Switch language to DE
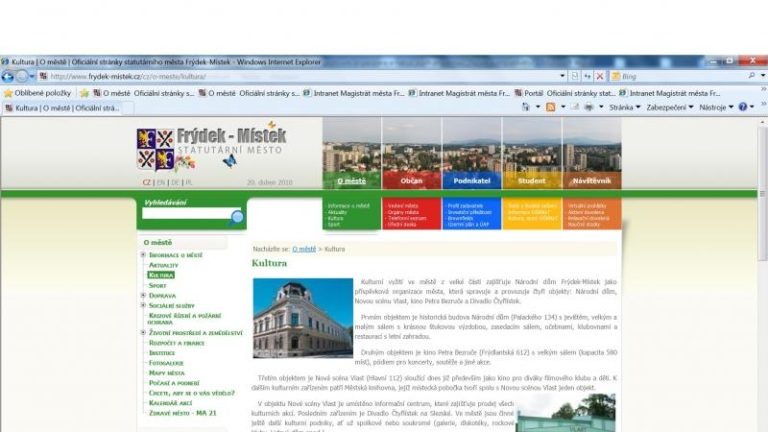Image resolution: width=768 pixels, height=432 pixels. pos(175,182)
